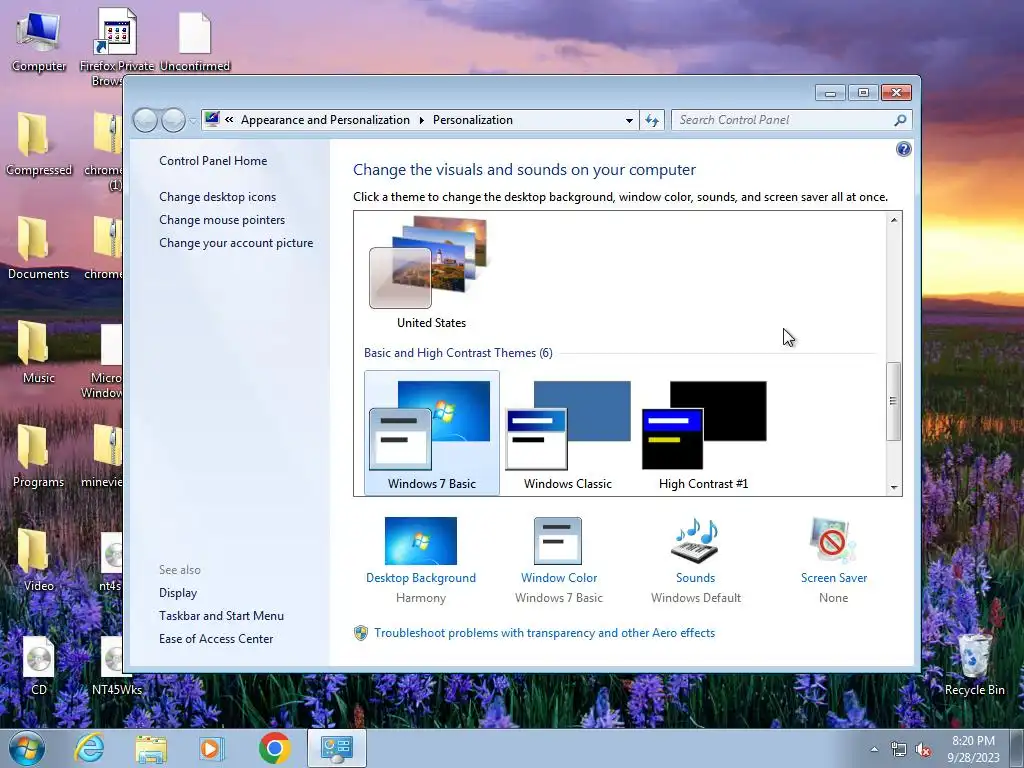The image size is (1024, 768).
Task: Open Change your account picture link
Action: (236, 242)
